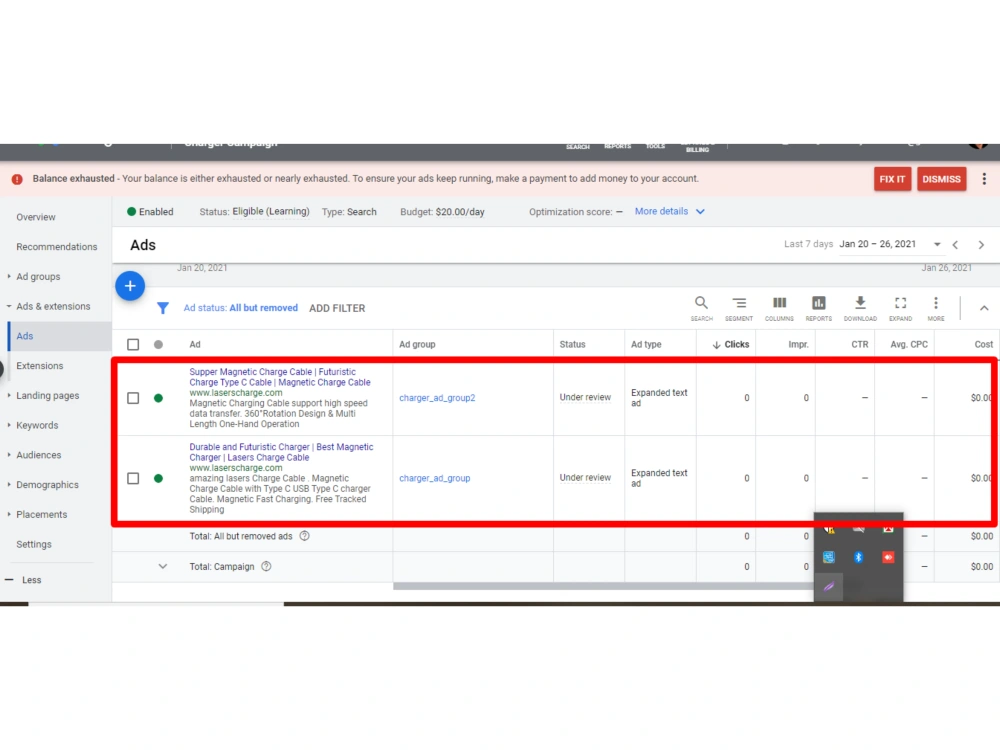Viewport: 1000px width, 750px height.
Task: Click the blue monitor tray icon
Action: pyautogui.click(x=828, y=557)
